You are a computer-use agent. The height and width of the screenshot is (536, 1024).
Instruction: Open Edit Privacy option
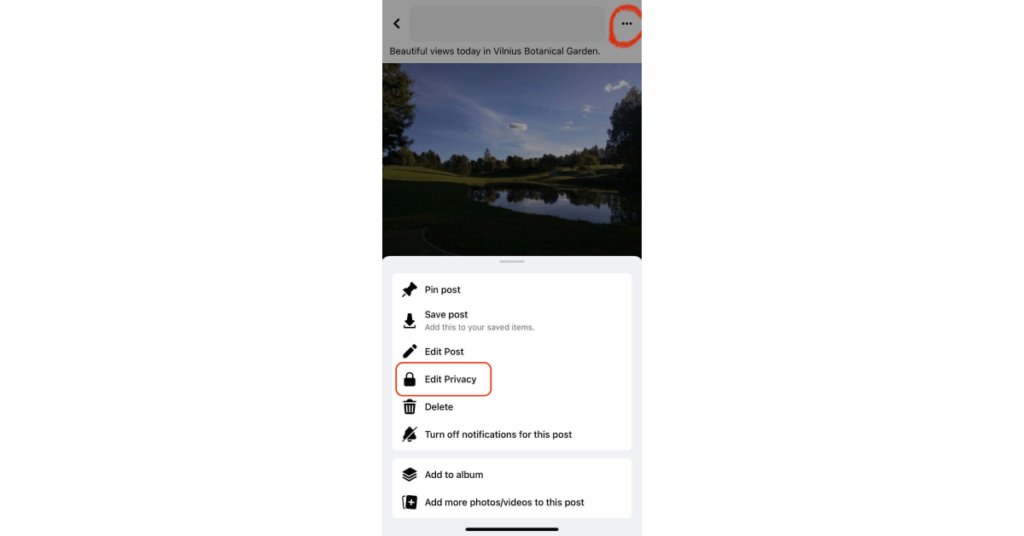443,379
